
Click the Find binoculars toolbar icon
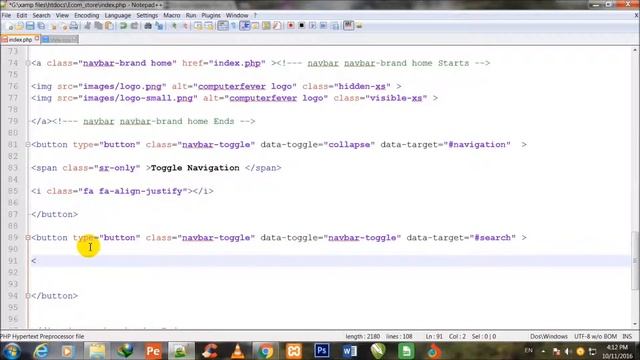tap(148, 26)
